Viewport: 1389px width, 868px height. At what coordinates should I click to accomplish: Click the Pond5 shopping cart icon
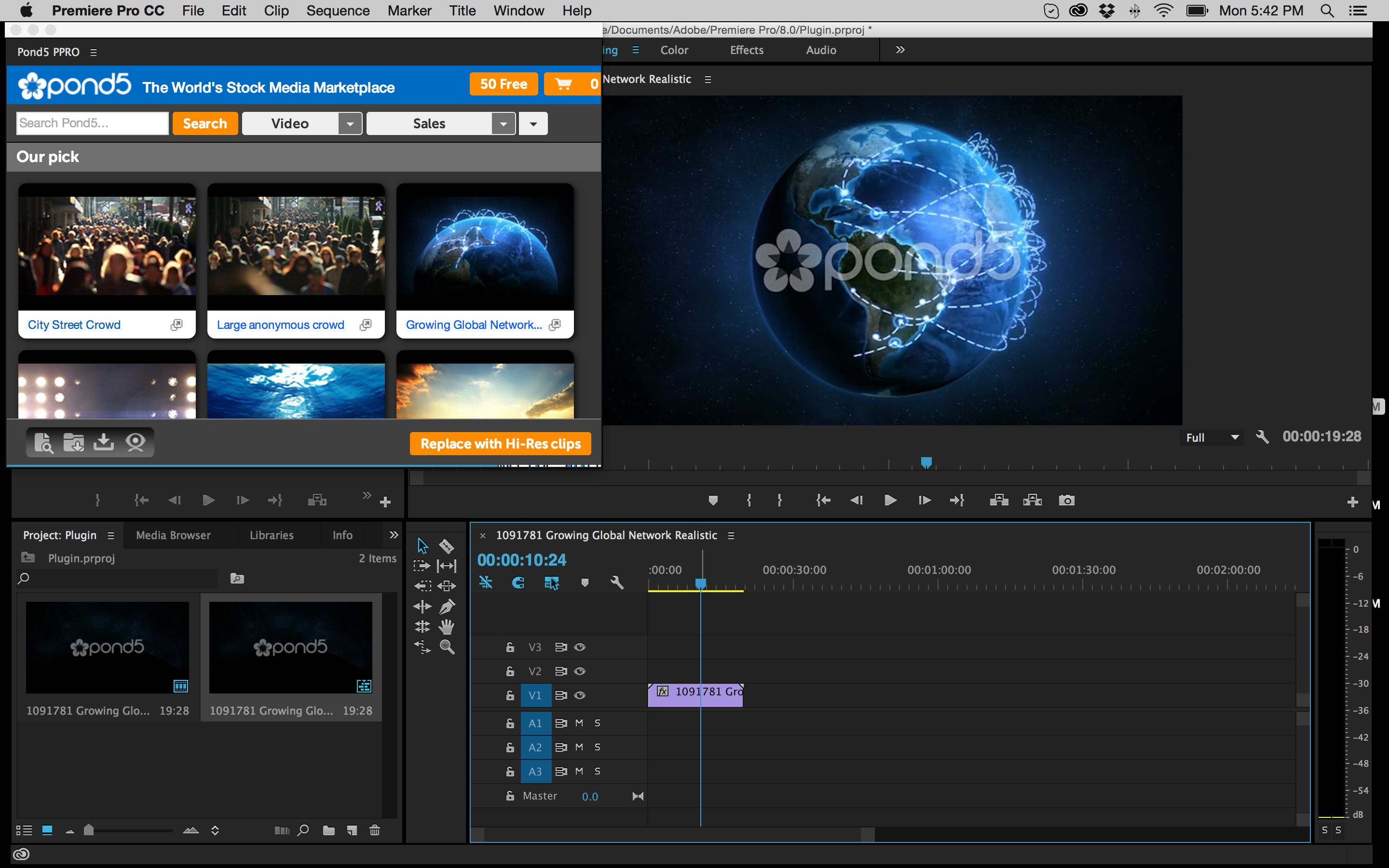tap(564, 84)
